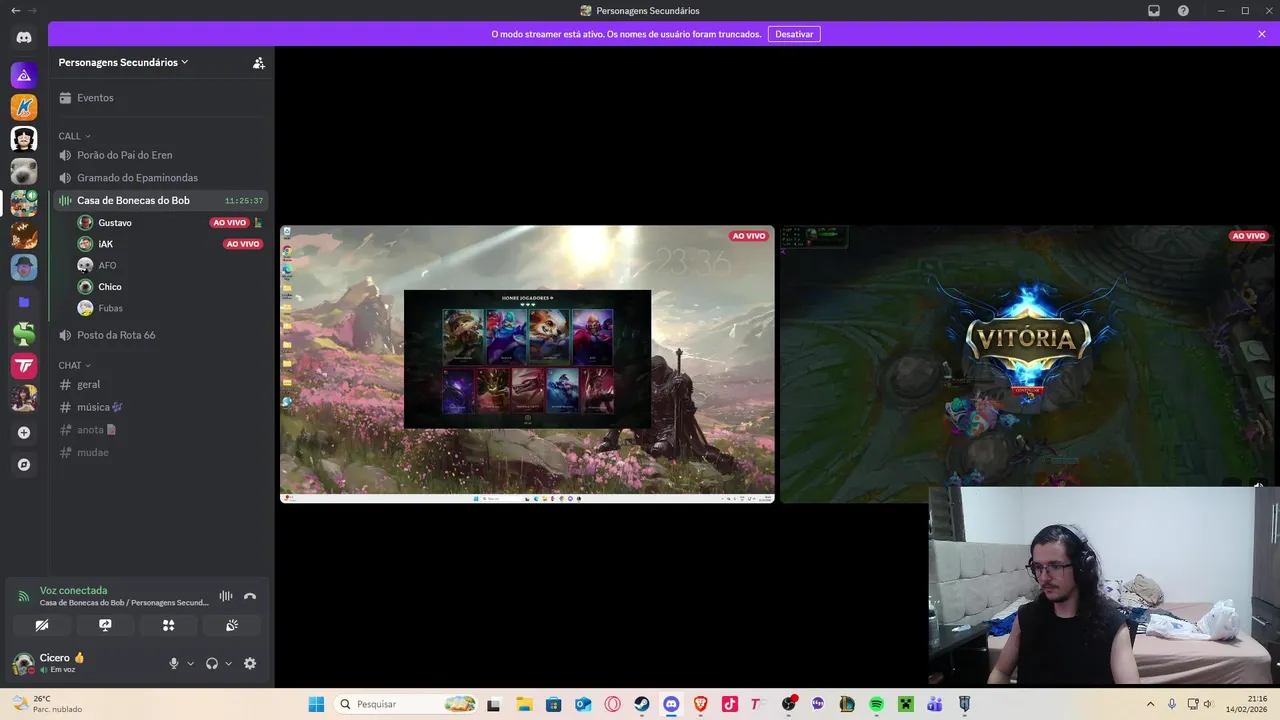The width and height of the screenshot is (1280, 720).
Task: Click the Voz conectada status link
Action: click(x=73, y=590)
